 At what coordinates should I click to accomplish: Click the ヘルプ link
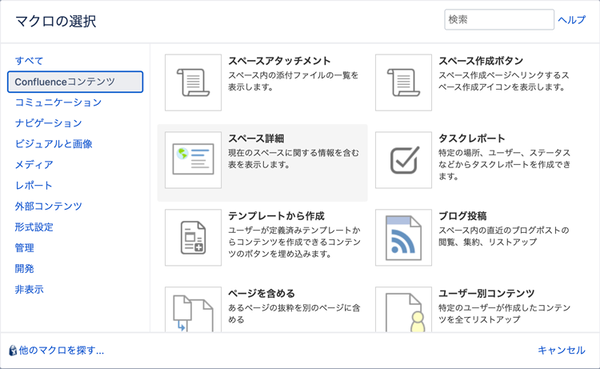pos(572,20)
